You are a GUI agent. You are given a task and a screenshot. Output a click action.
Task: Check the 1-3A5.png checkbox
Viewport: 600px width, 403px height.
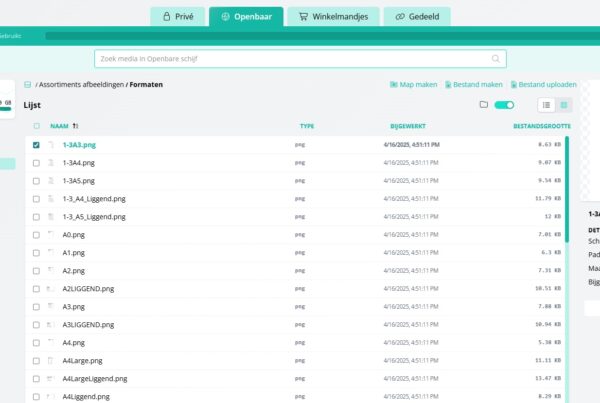coord(36,181)
